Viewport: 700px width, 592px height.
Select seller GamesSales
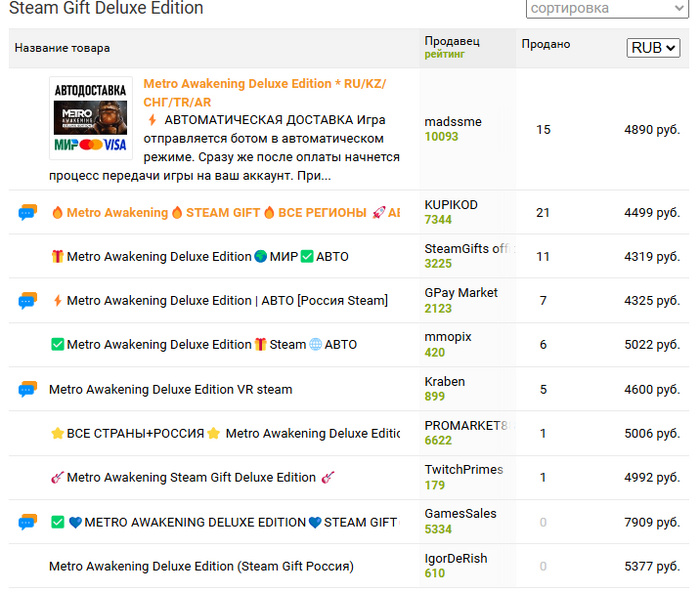pyautogui.click(x=460, y=513)
